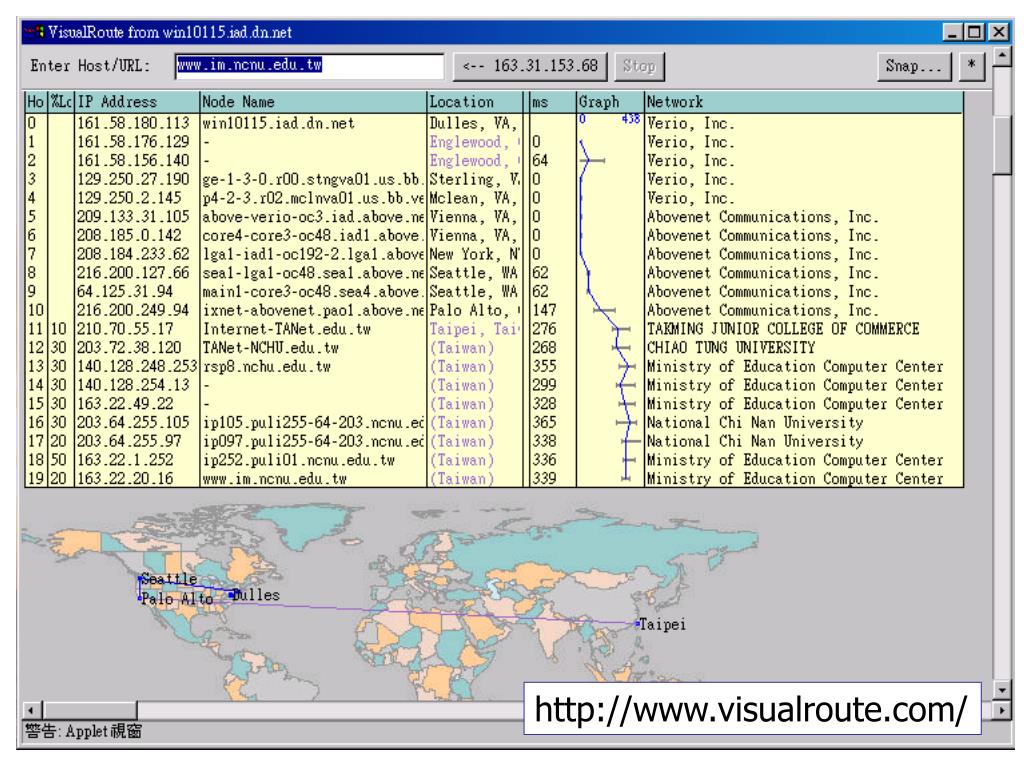Click the Enter Host/URL input field
1024x768 pixels.
[310, 66]
